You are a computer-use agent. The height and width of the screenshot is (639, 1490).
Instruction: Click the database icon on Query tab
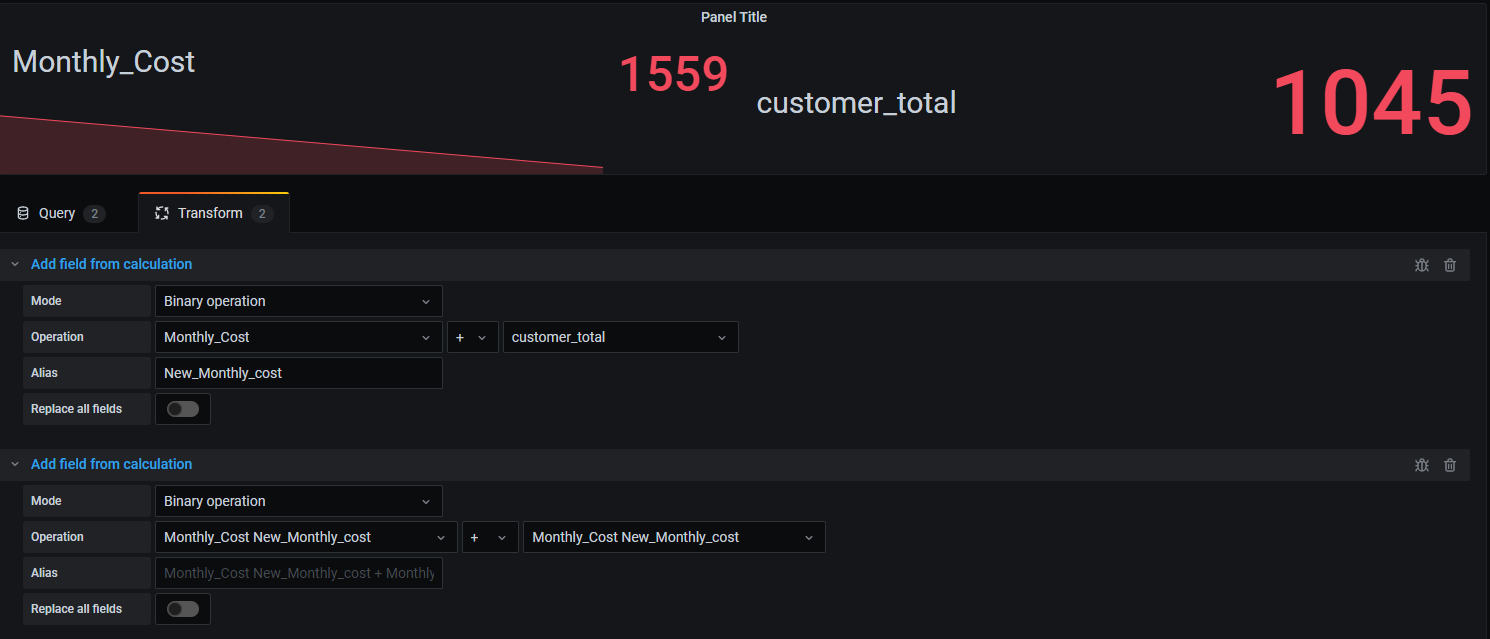(23, 213)
